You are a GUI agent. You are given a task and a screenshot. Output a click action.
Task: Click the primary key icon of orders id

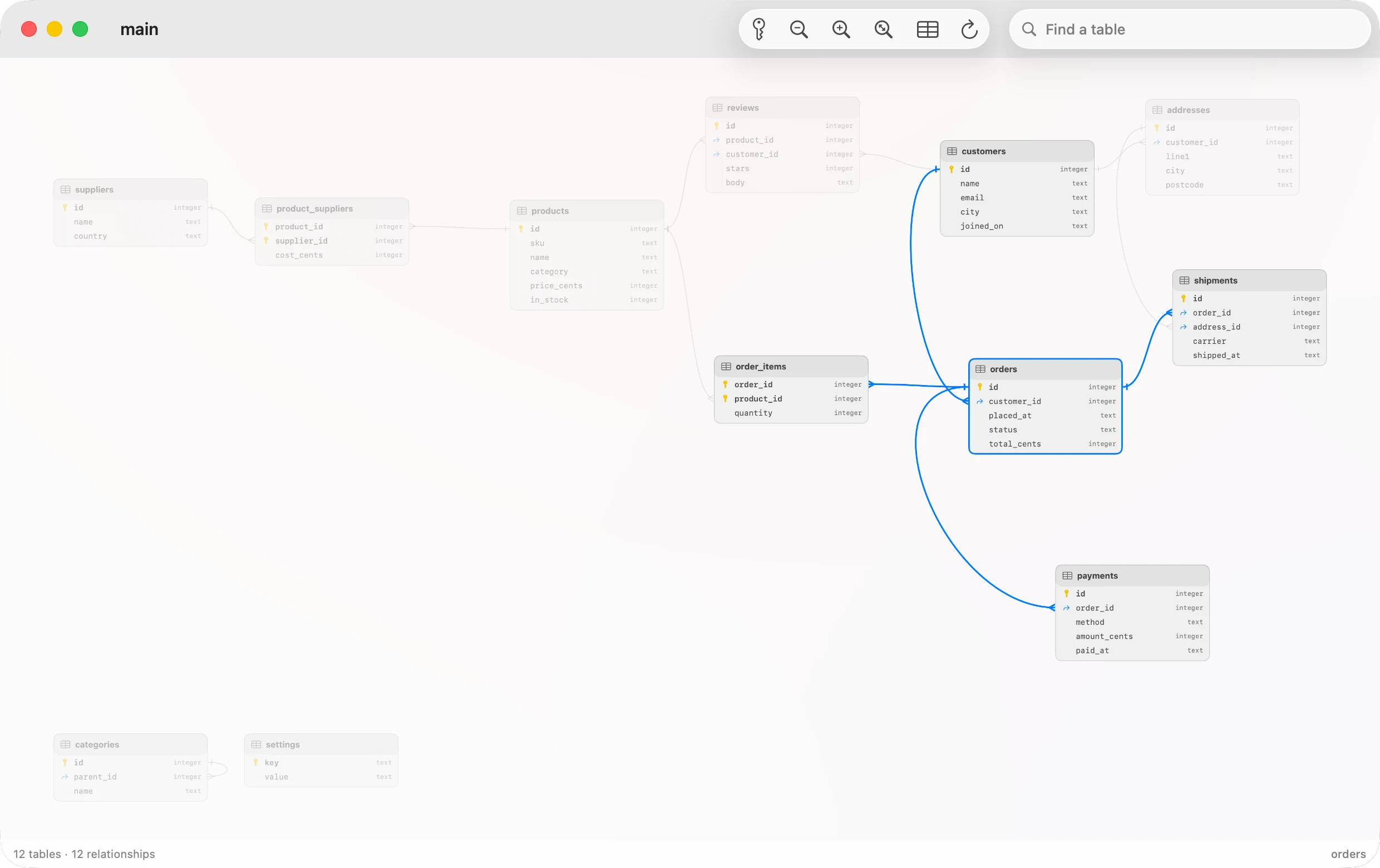click(980, 387)
